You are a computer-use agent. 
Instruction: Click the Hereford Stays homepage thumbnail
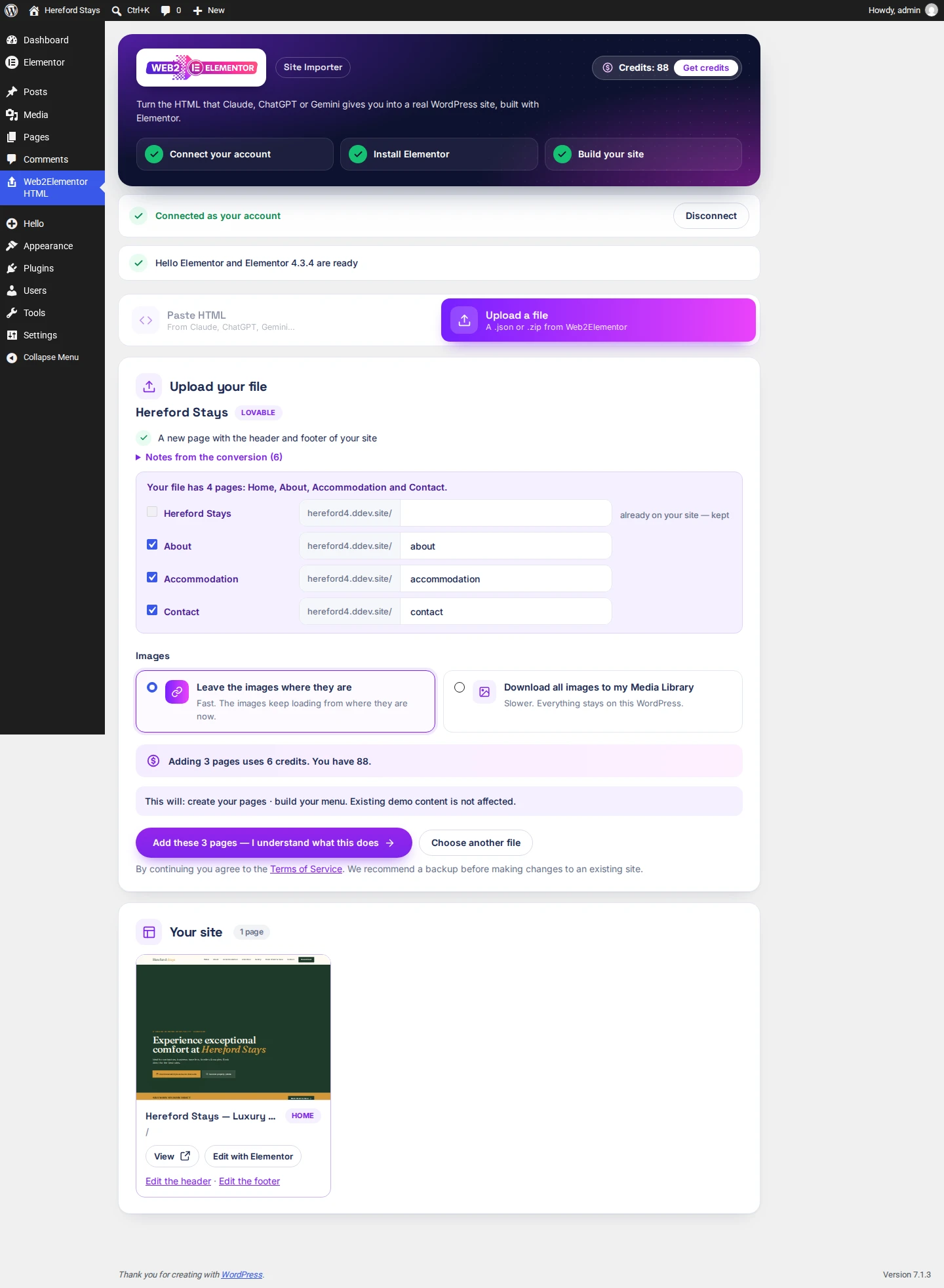point(233,1027)
